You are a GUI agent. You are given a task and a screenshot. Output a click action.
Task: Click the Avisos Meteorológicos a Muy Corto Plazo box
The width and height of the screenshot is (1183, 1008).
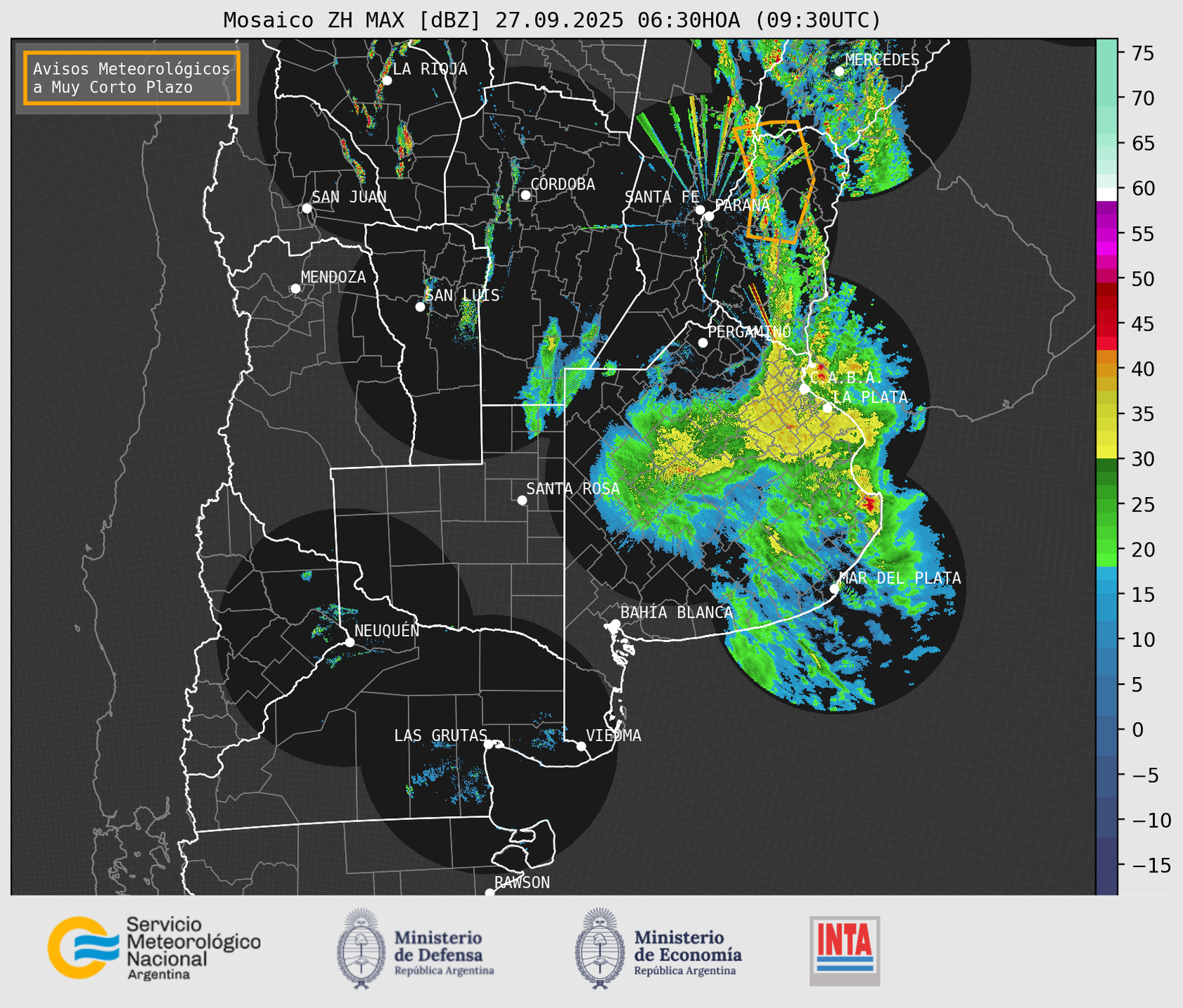click(x=132, y=78)
